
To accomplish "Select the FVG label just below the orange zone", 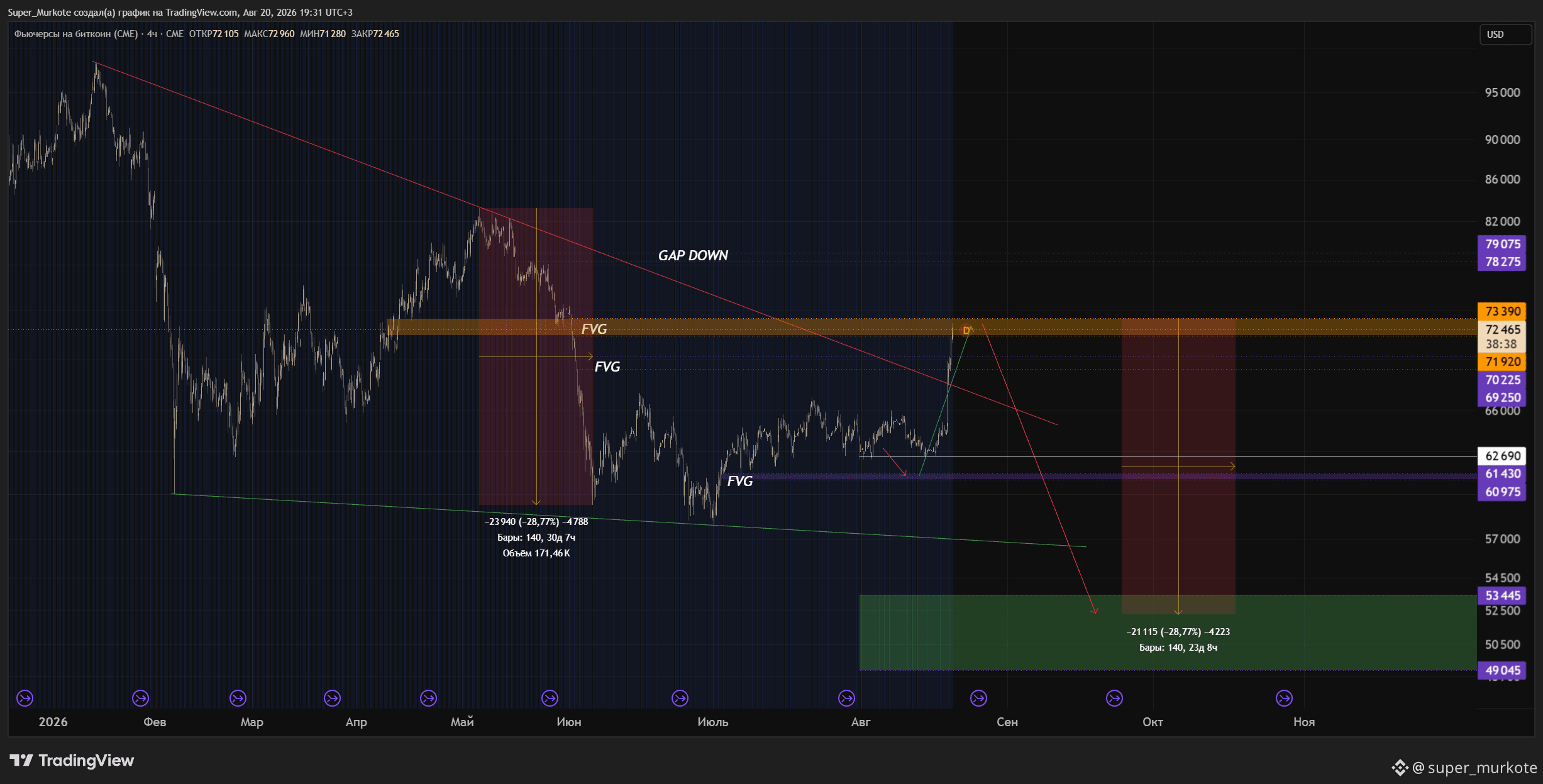I will click(x=607, y=367).
